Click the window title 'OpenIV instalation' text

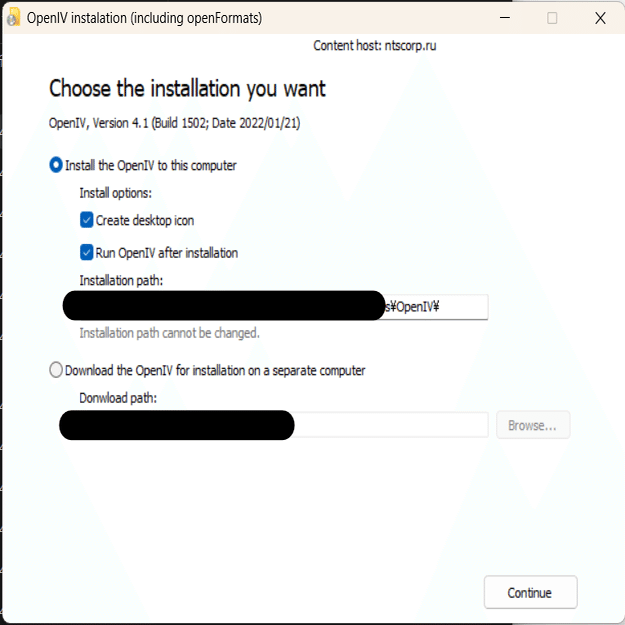pos(77,18)
